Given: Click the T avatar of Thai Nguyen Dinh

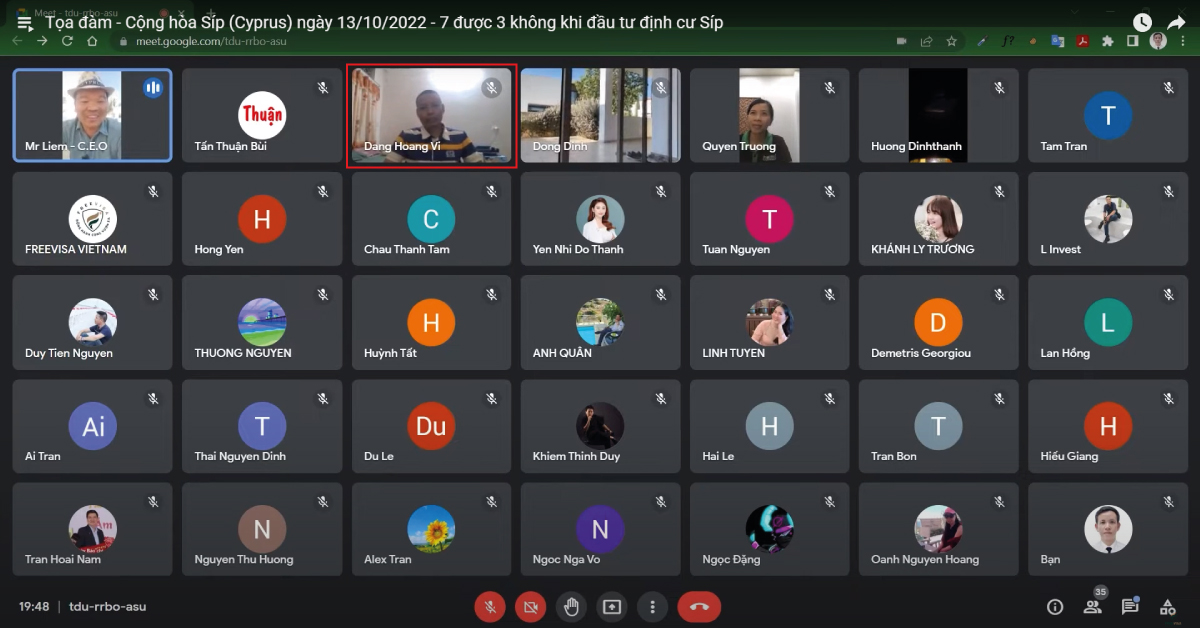Looking at the screenshot, I should coord(262,426).
